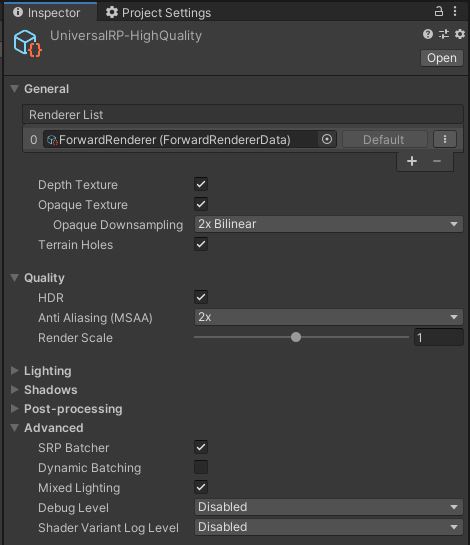Screen dimensions: 470x545
Task: Switch to the Project Settings tab
Action: [x=159, y=13]
